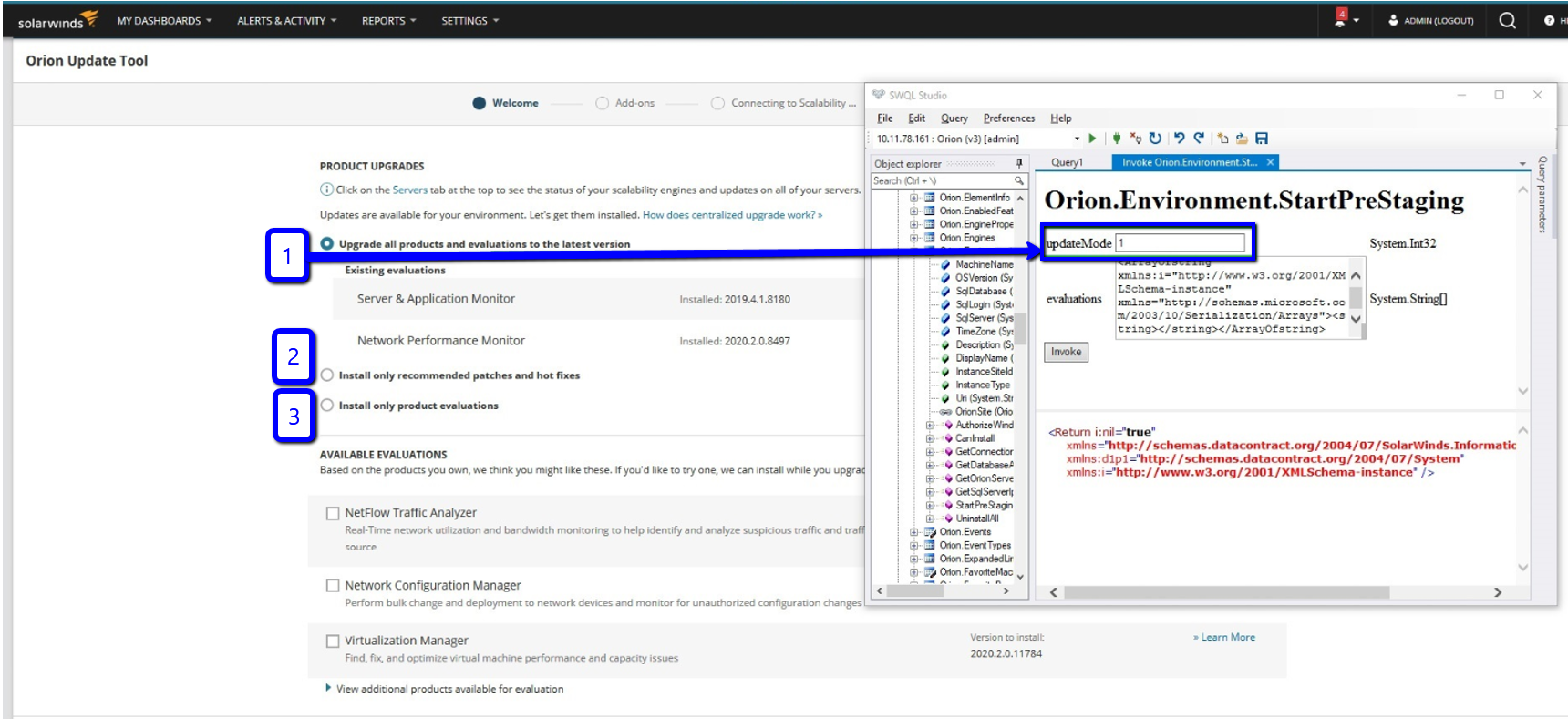Switch to the Query1 tab

(x=1068, y=162)
